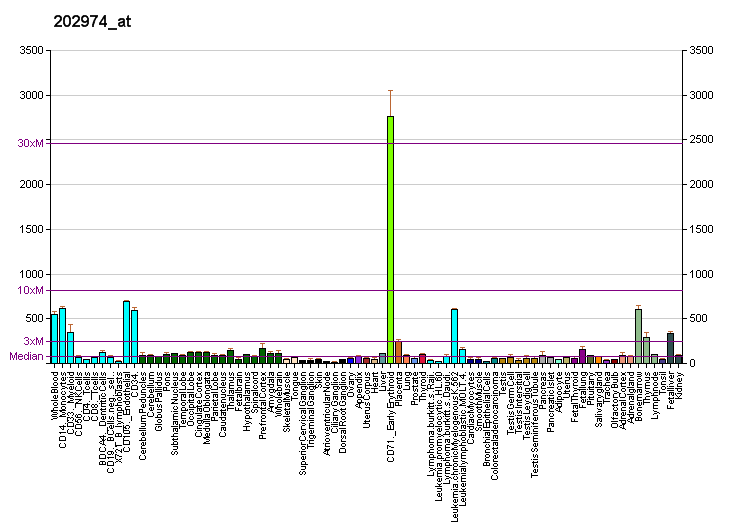This screenshot has width=732, height=530.
Task: Select the SkeletalMuscle axis label
Action: [287, 402]
